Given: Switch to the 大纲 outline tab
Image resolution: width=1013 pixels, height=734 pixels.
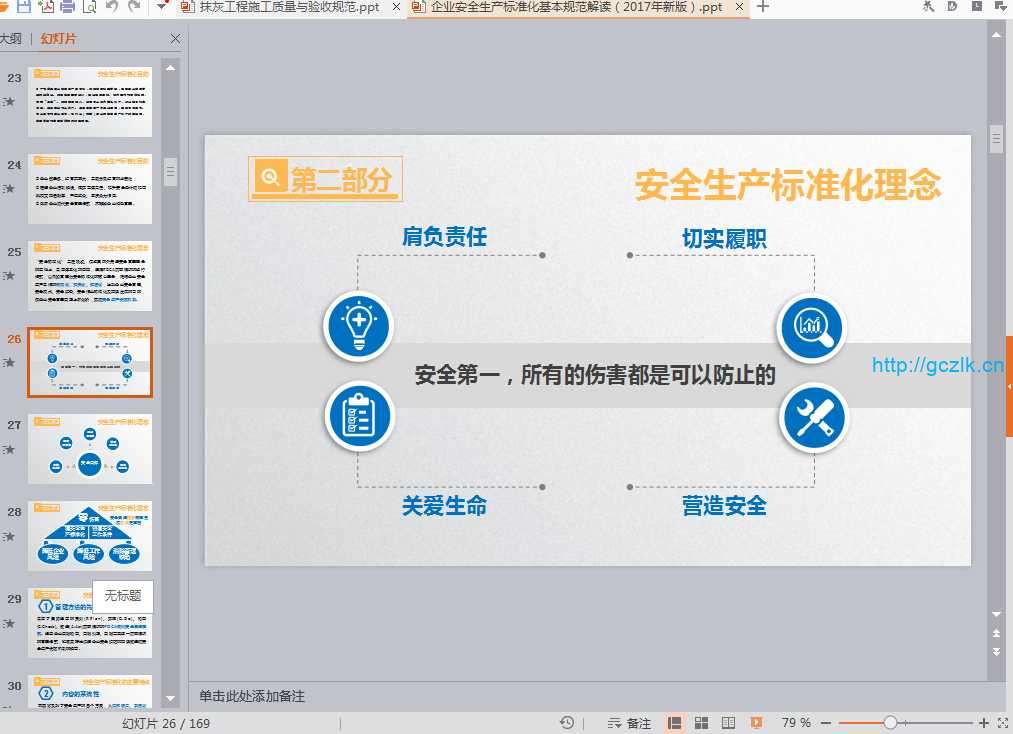Looking at the screenshot, I should coord(10,39).
